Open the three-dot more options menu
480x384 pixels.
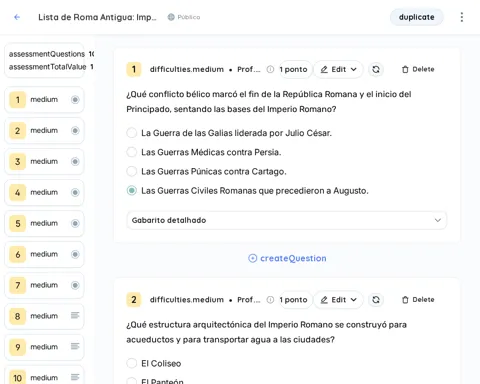point(462,17)
